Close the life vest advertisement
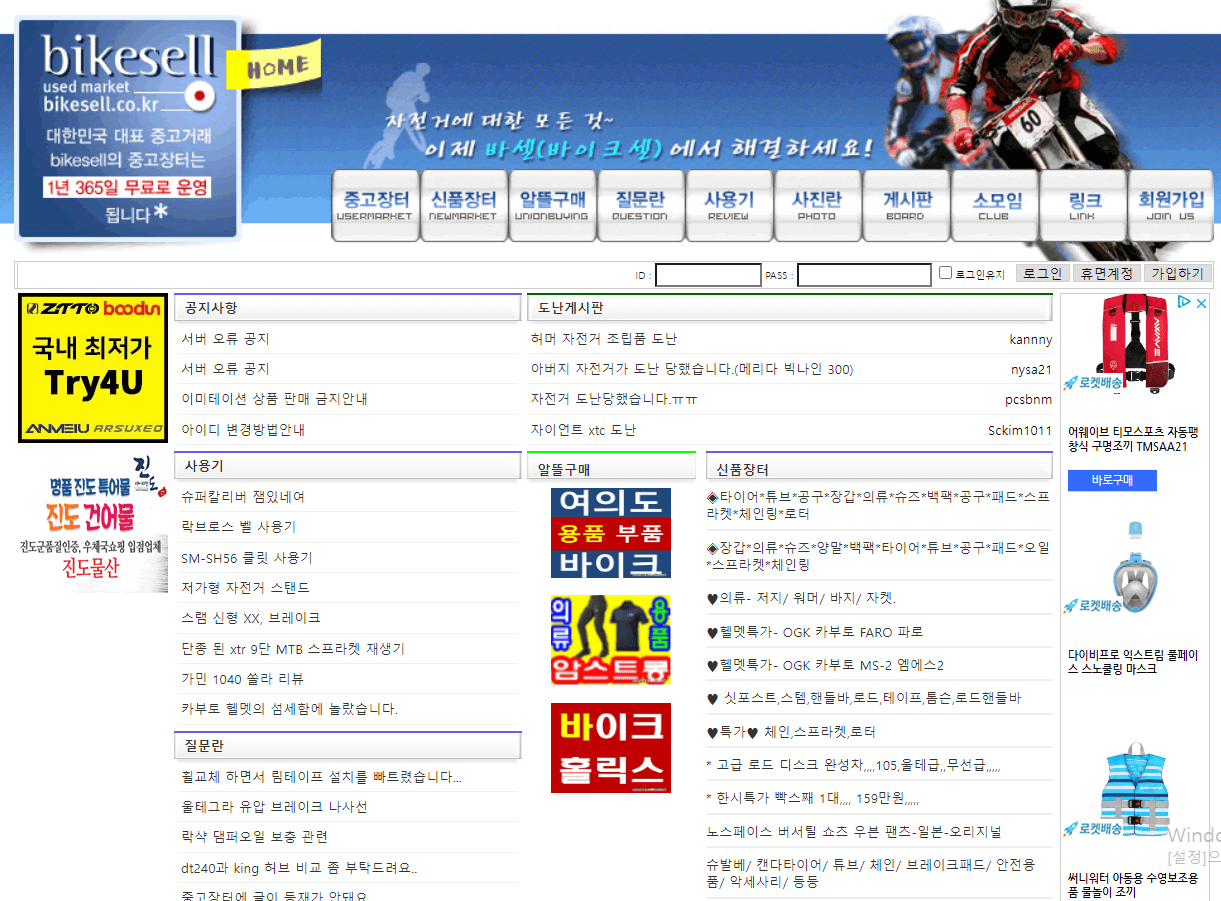The height and width of the screenshot is (901, 1221). (x=1204, y=303)
